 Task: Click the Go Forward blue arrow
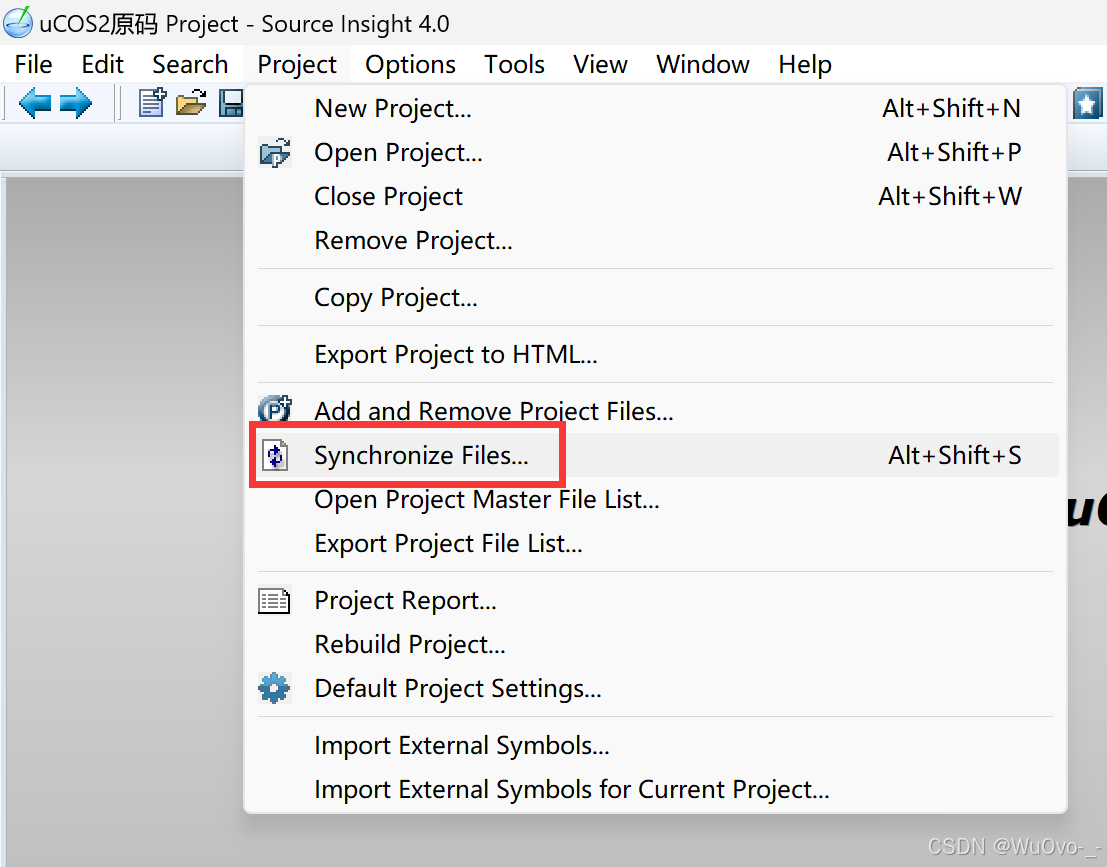pyautogui.click(x=76, y=104)
